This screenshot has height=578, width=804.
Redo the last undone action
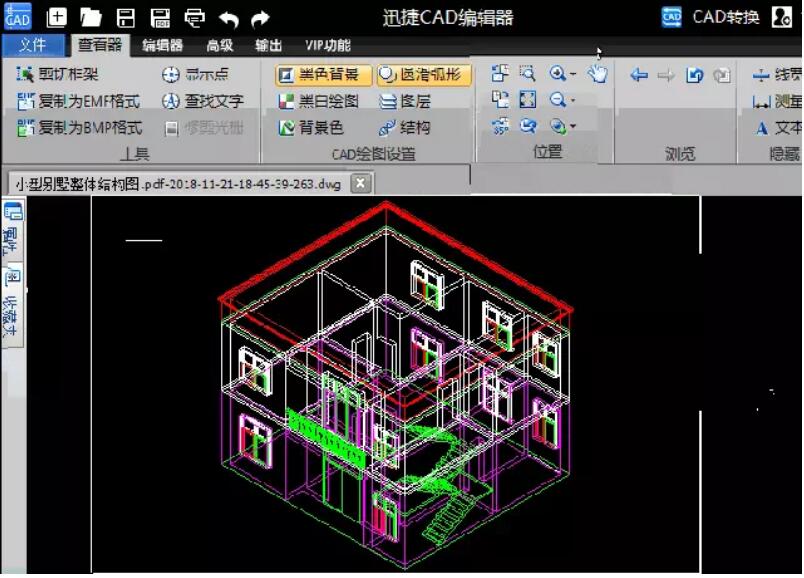260,19
